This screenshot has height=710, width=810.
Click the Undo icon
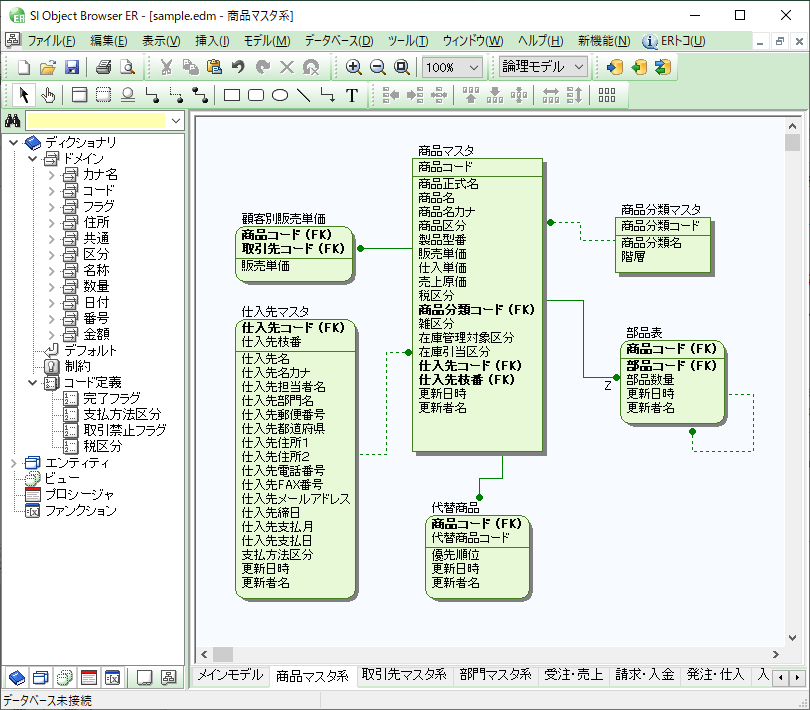click(x=237, y=69)
